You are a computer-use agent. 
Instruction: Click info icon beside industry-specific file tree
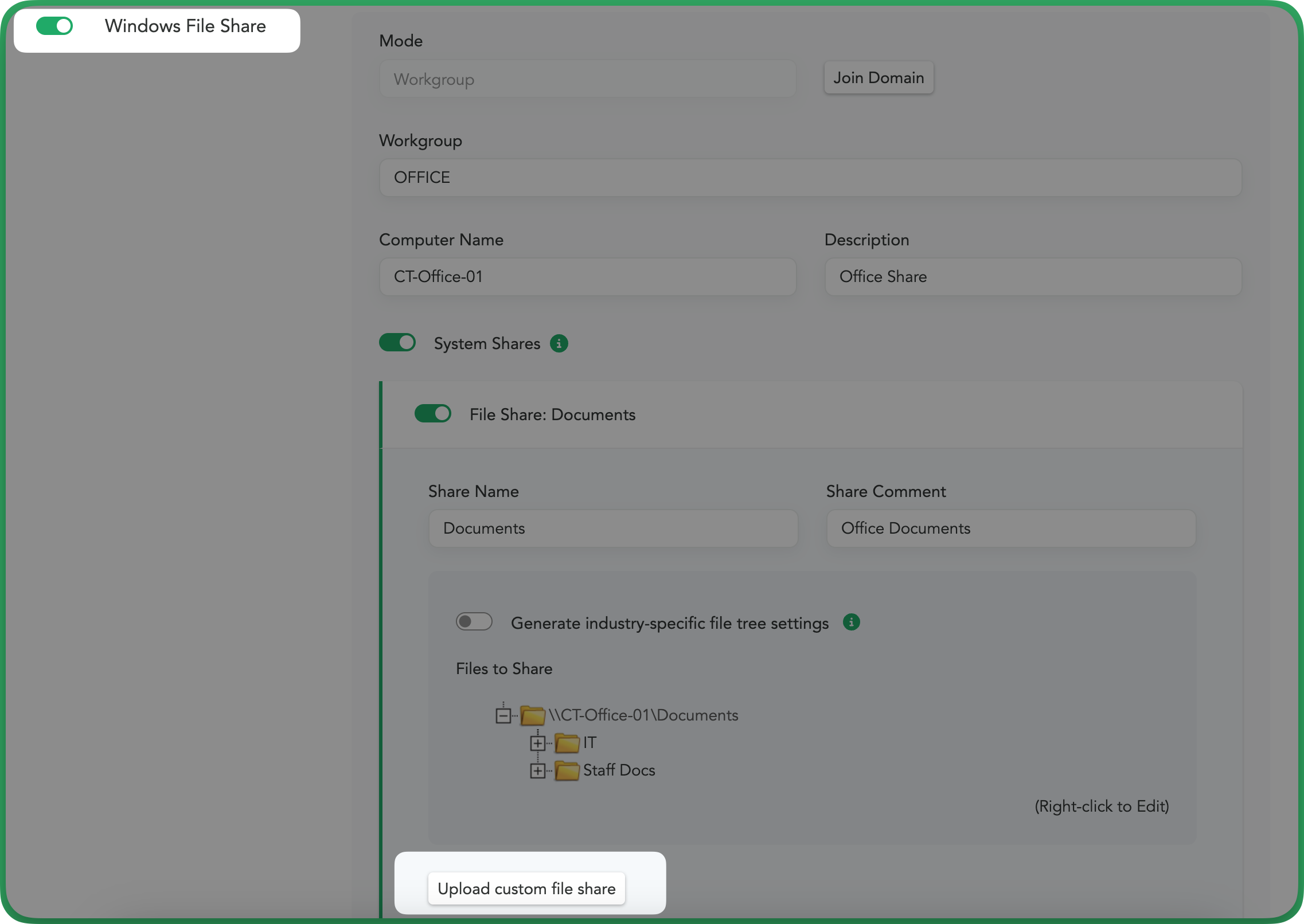coord(851,622)
